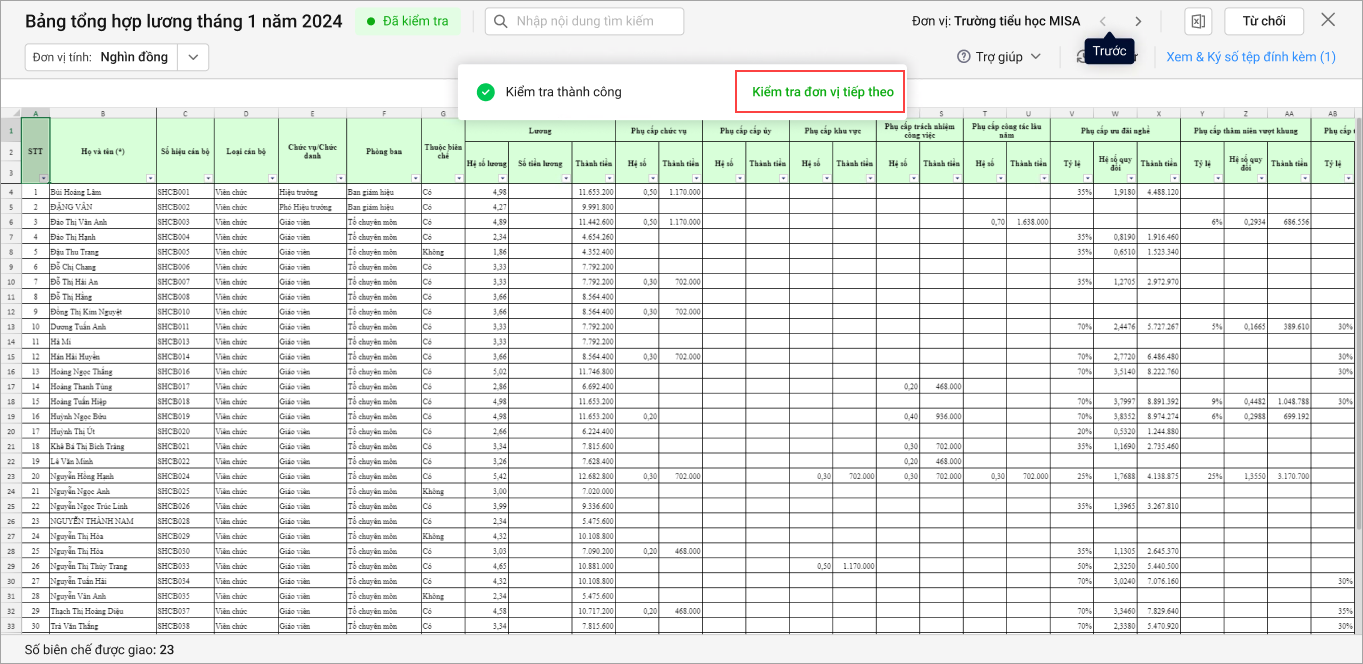Close the payroll summary dialog
This screenshot has height=664, width=1363.
point(1328,20)
